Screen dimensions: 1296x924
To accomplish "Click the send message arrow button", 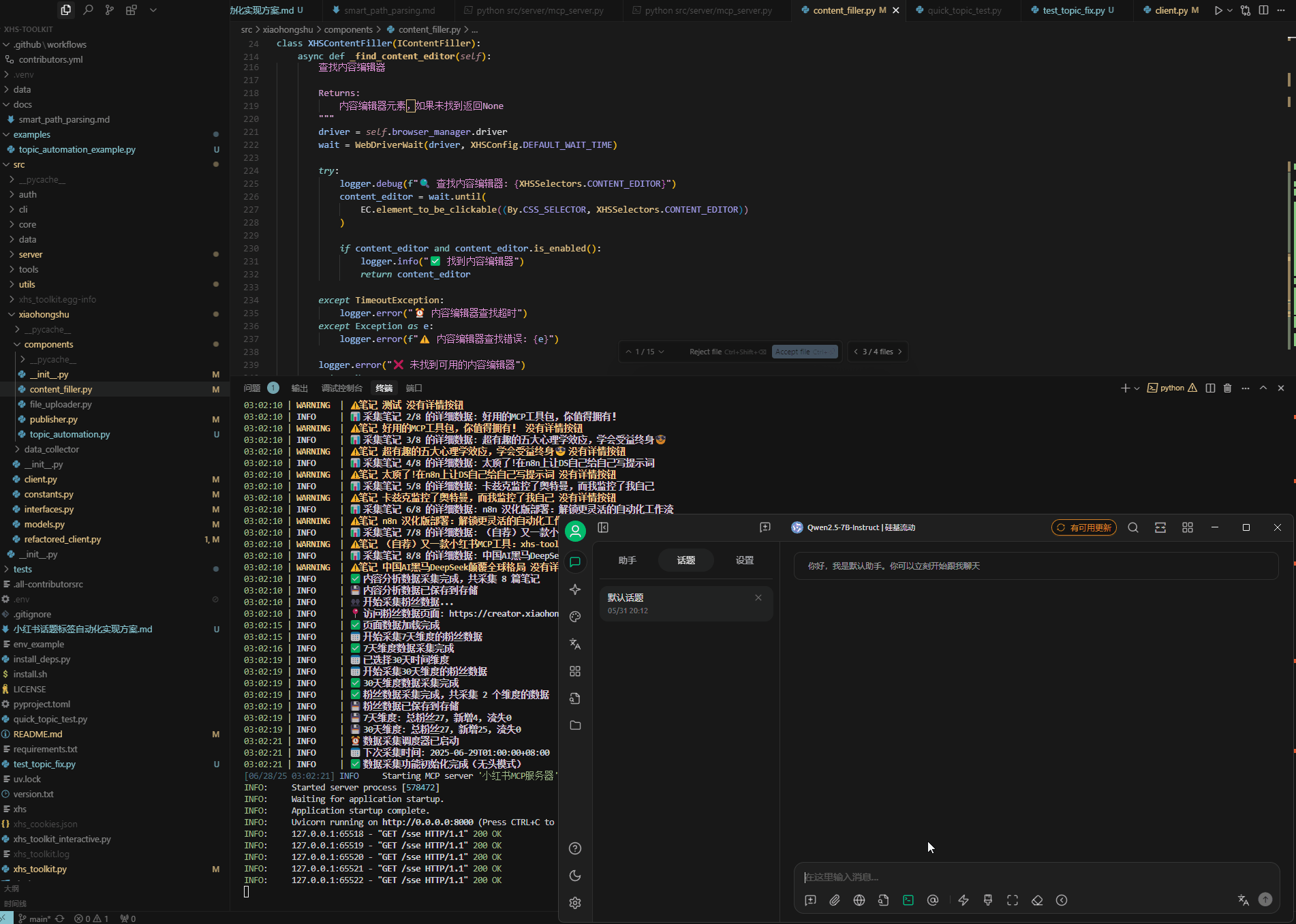I will [1265, 899].
